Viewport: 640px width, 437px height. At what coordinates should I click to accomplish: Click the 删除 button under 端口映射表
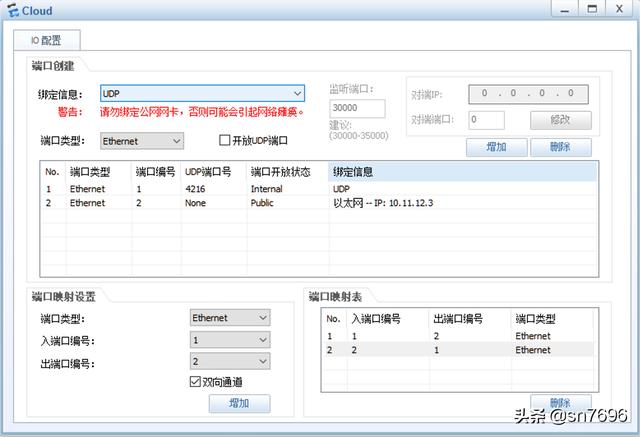(x=560, y=402)
